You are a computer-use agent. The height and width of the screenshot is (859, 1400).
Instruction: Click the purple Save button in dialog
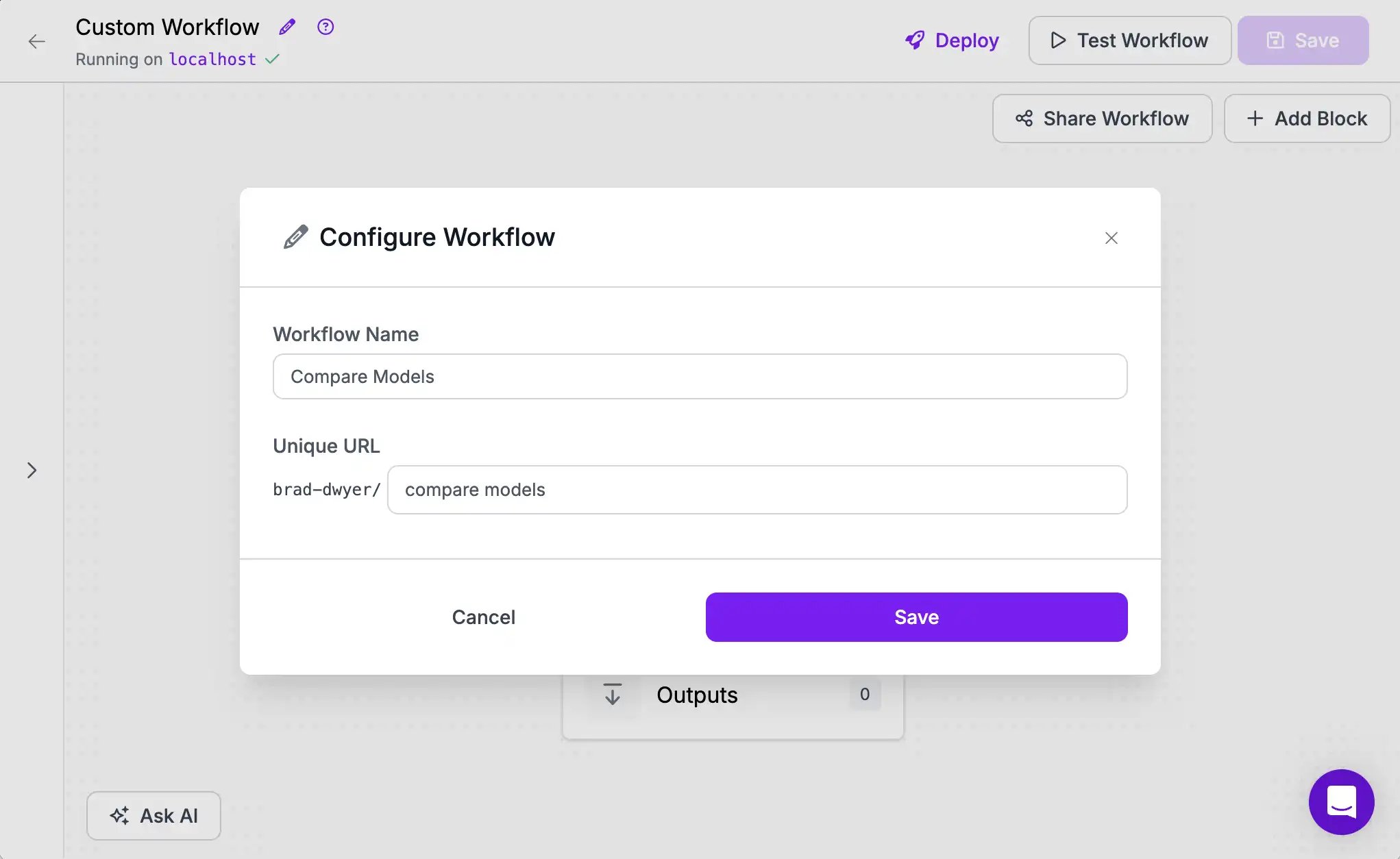point(916,617)
